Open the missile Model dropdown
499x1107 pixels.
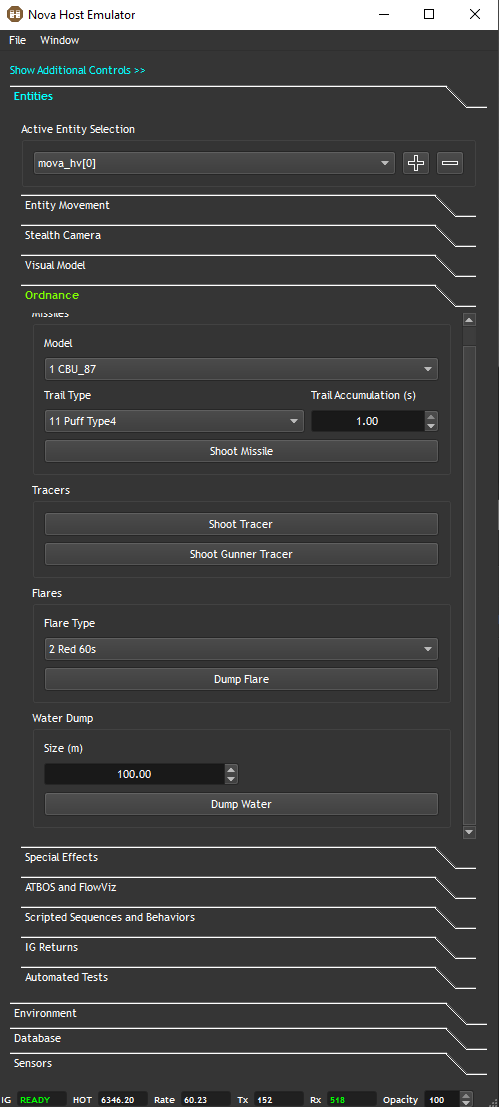(x=241, y=369)
